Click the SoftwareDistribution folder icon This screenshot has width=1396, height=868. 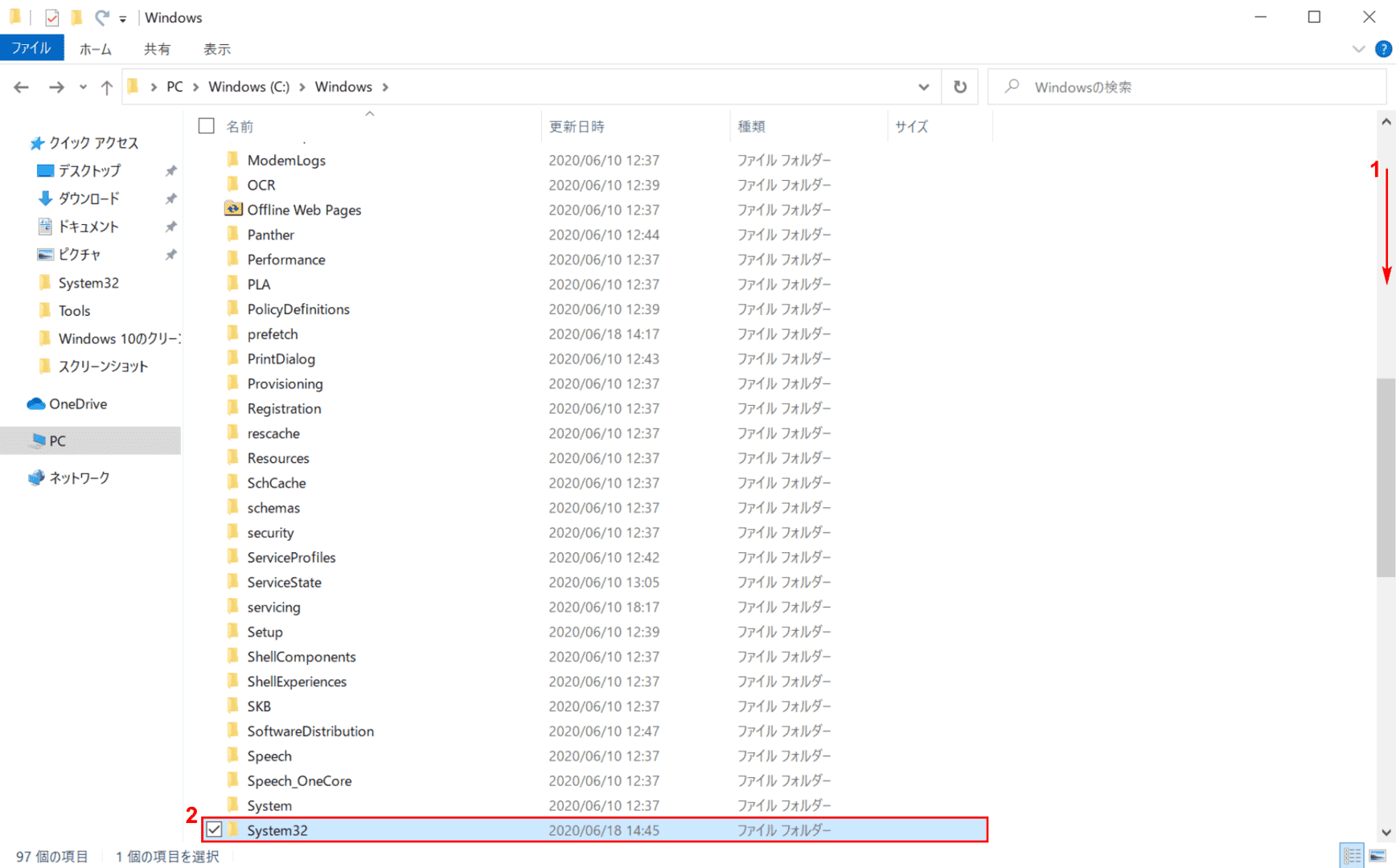233,731
